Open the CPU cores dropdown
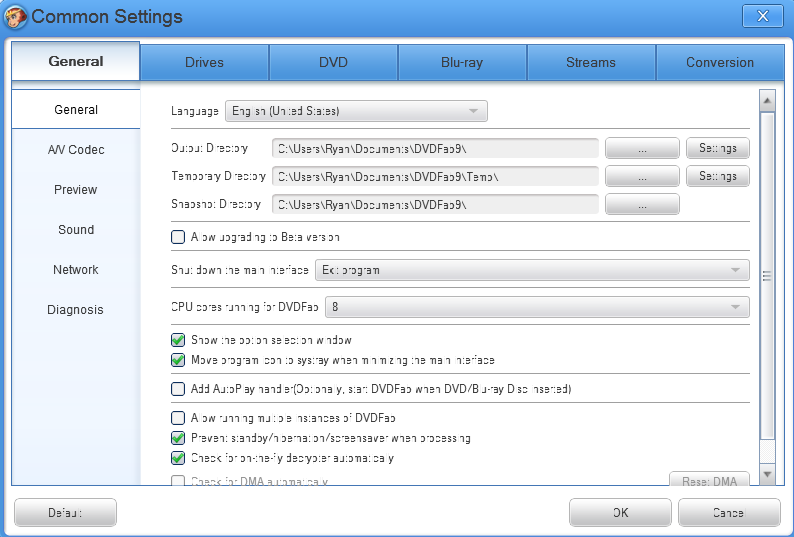Screen dimensions: 794x537 pos(537,306)
